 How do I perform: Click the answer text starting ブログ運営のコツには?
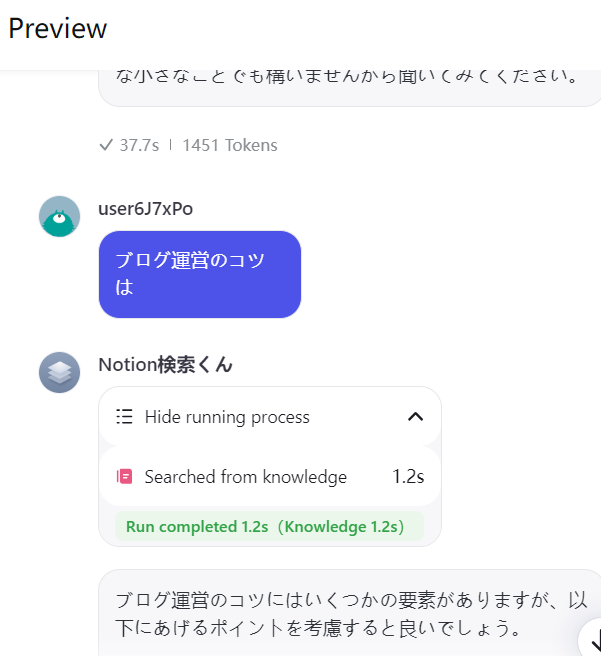point(351,614)
